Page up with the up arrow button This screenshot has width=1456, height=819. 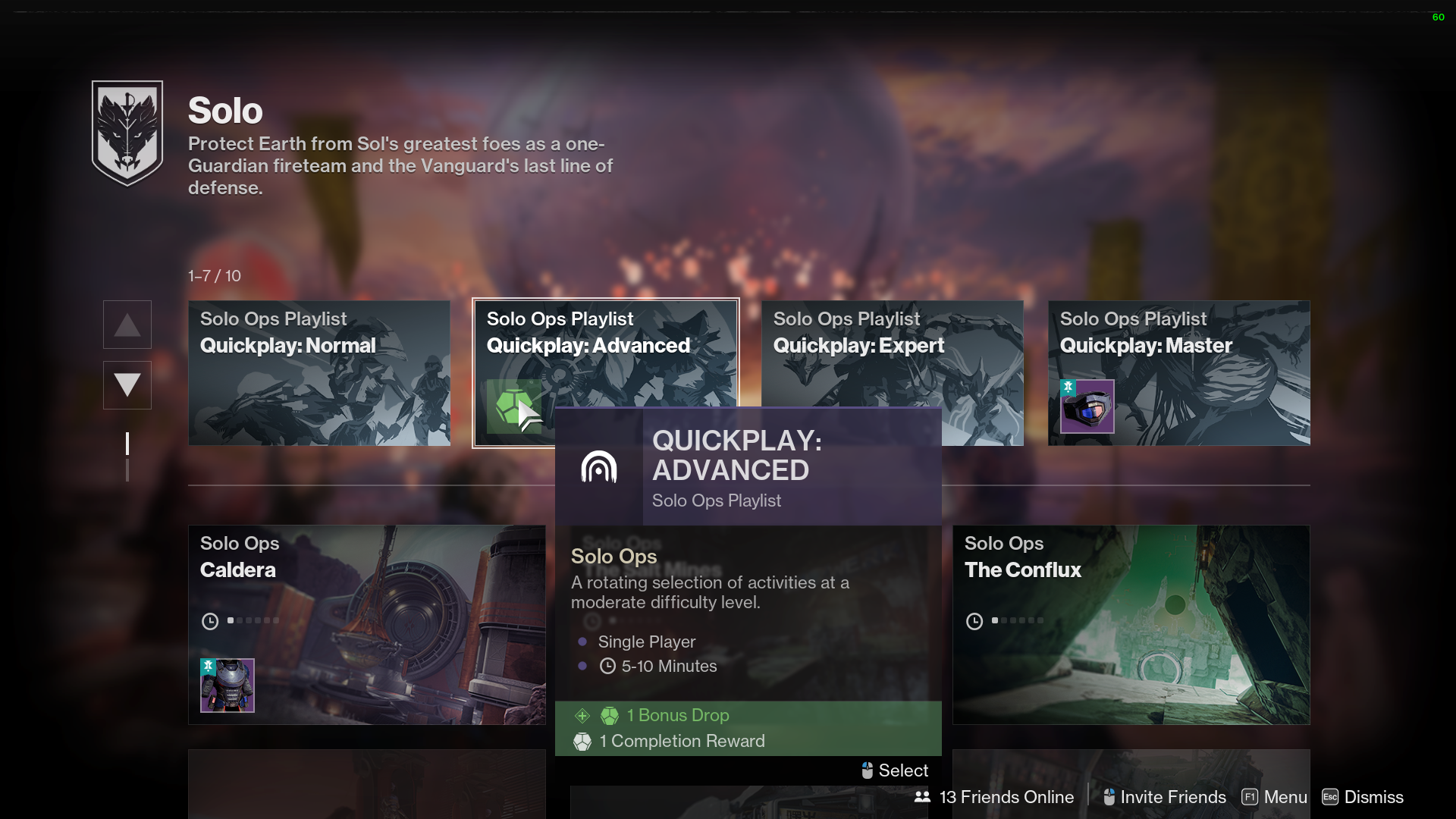pos(127,325)
